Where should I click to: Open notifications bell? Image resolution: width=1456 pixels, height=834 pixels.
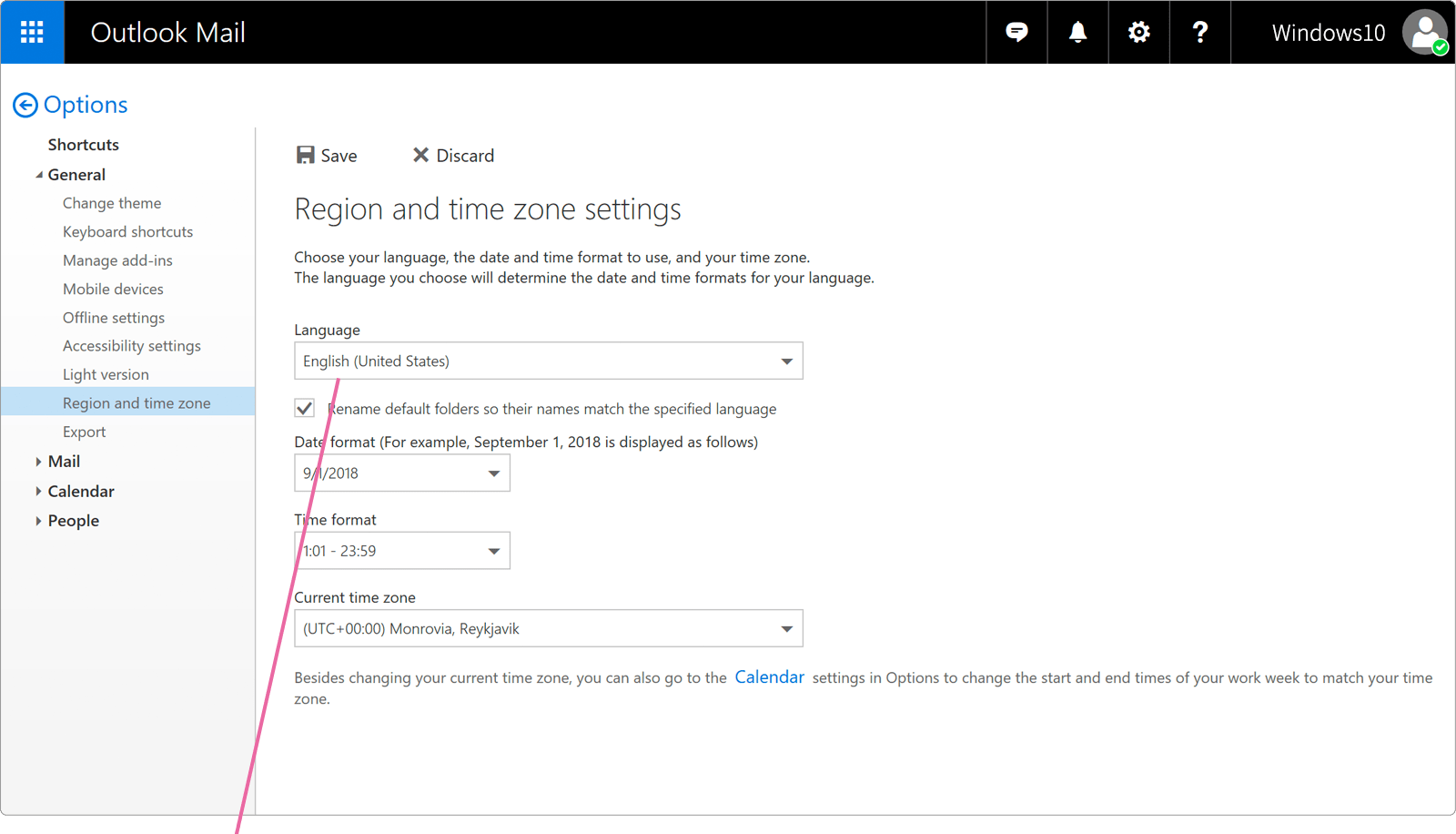1077,32
